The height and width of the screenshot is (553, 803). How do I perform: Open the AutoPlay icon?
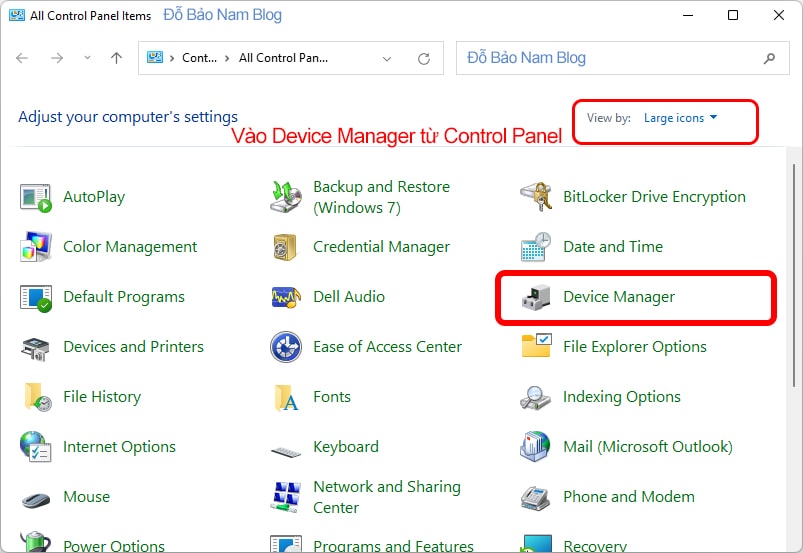coord(36,198)
